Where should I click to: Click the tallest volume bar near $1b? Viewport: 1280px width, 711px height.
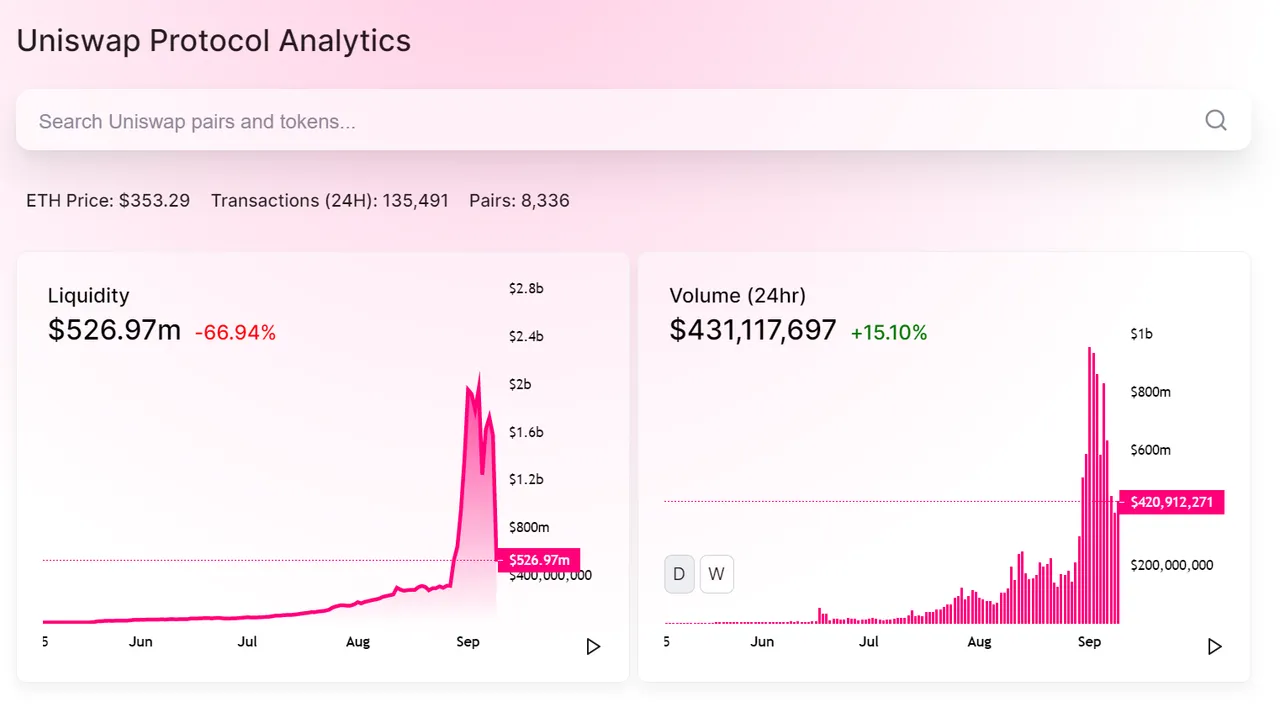pos(1089,485)
